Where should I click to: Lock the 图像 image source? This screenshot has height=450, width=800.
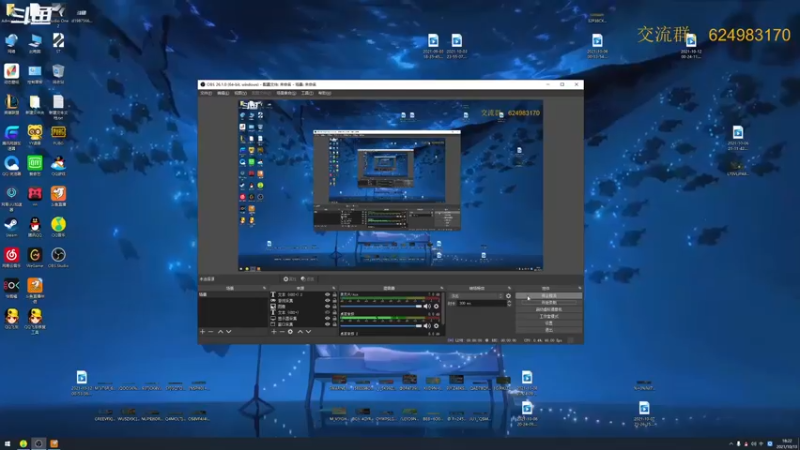coord(335,306)
